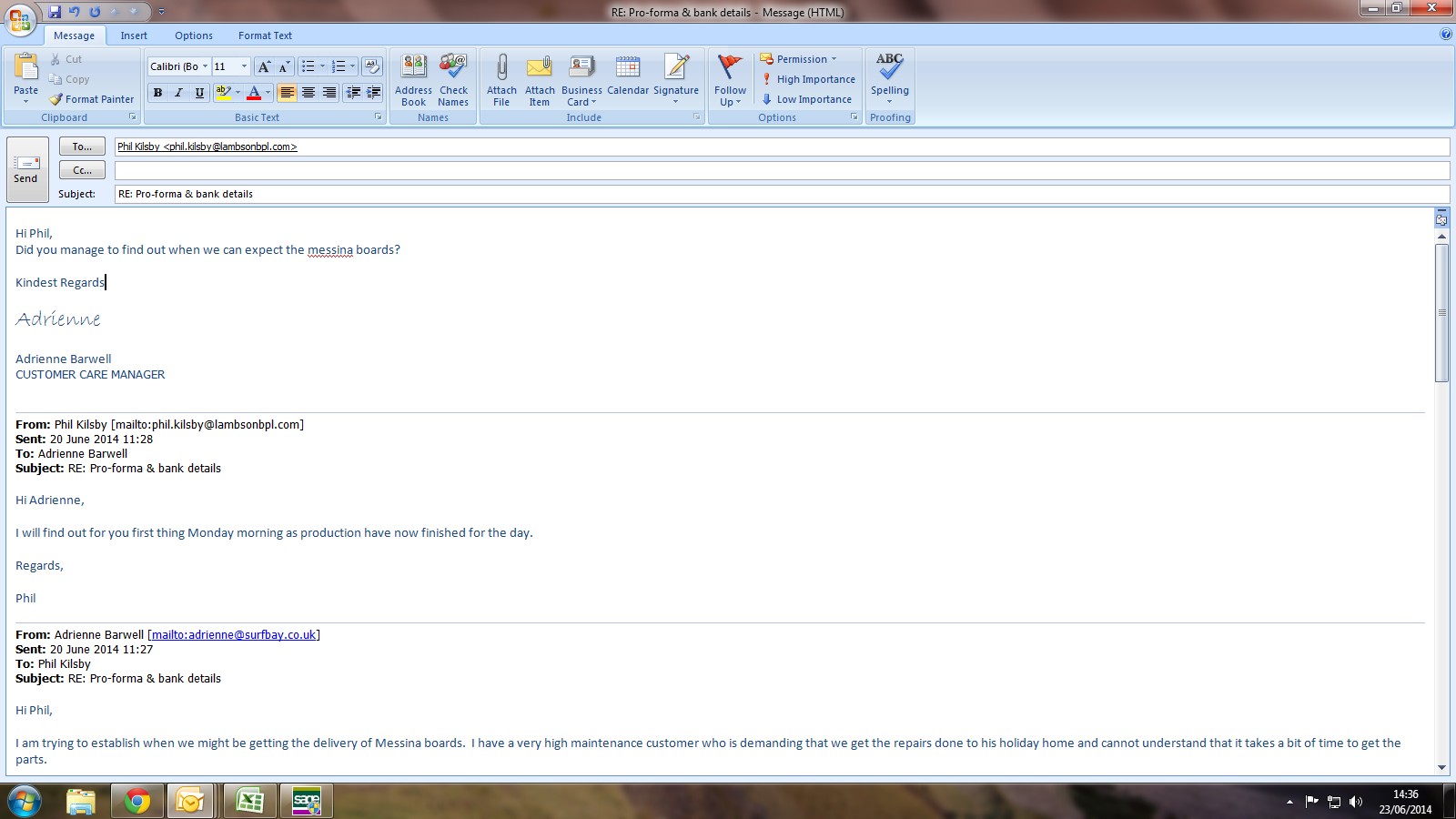1456x819 pixels.
Task: Decrease the paragraph indent
Action: pos(353,92)
